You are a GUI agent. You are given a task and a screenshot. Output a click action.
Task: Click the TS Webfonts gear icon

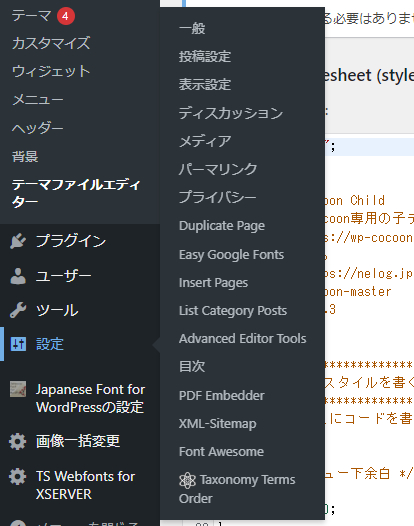tap(17, 476)
